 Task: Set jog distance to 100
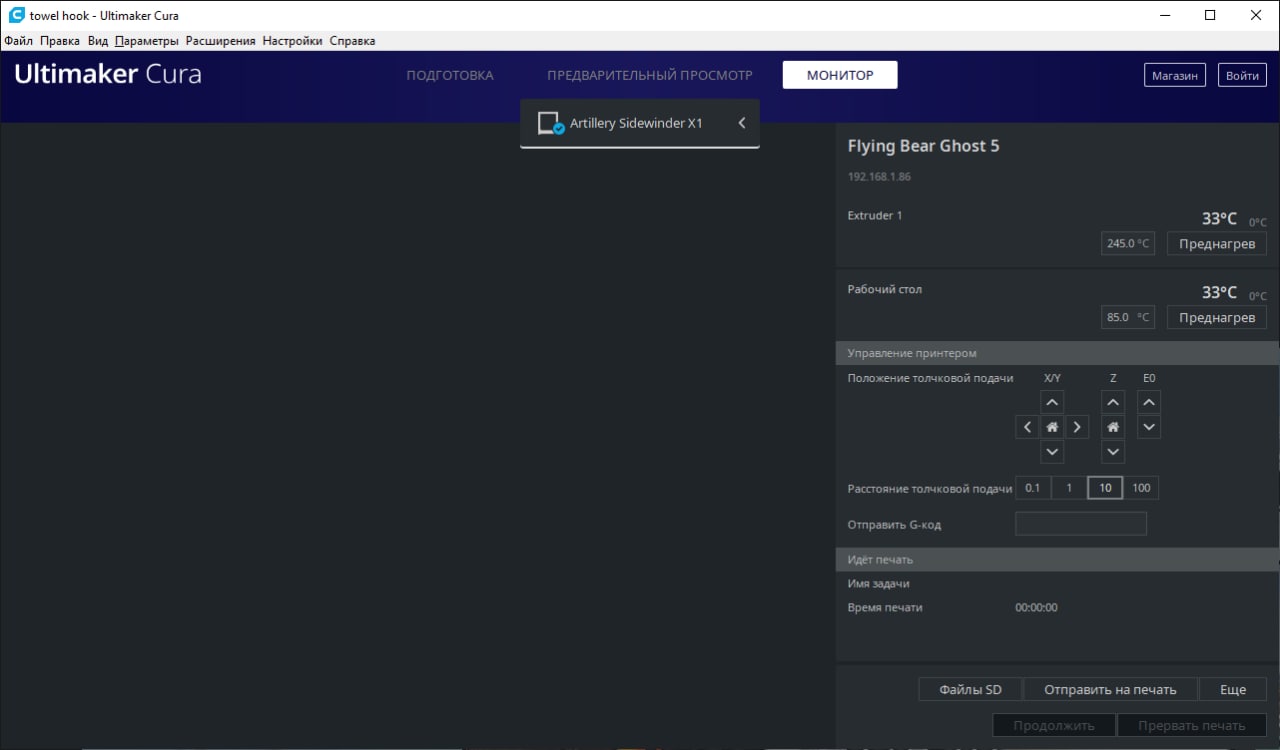pyautogui.click(x=1141, y=488)
